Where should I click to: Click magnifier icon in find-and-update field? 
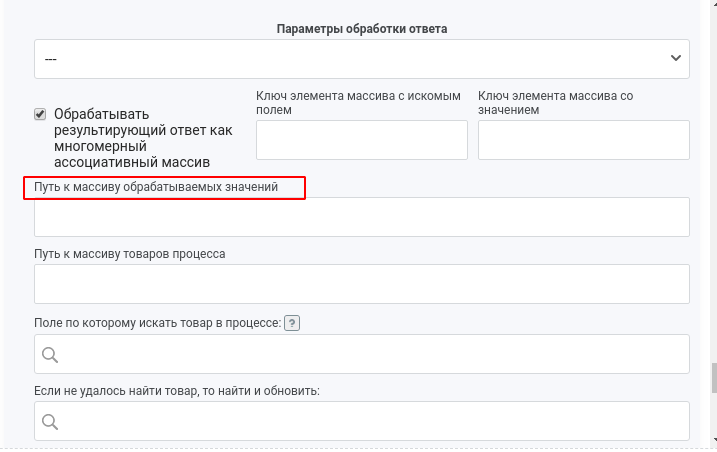[50, 422]
